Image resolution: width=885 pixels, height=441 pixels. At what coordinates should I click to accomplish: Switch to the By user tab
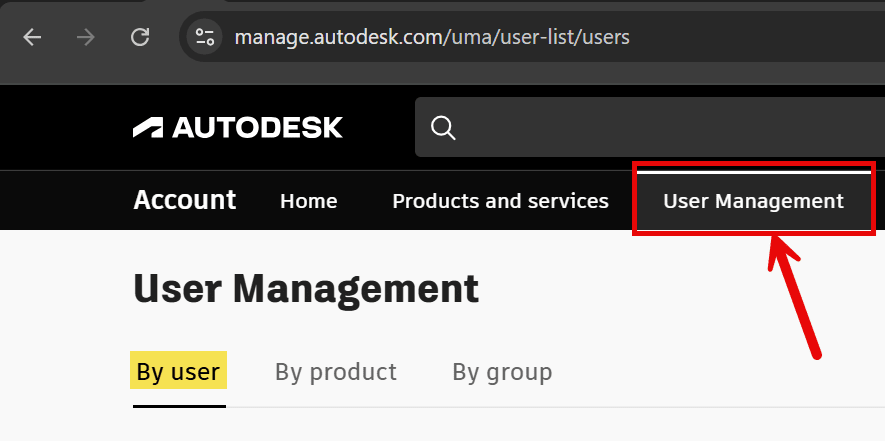coord(178,372)
